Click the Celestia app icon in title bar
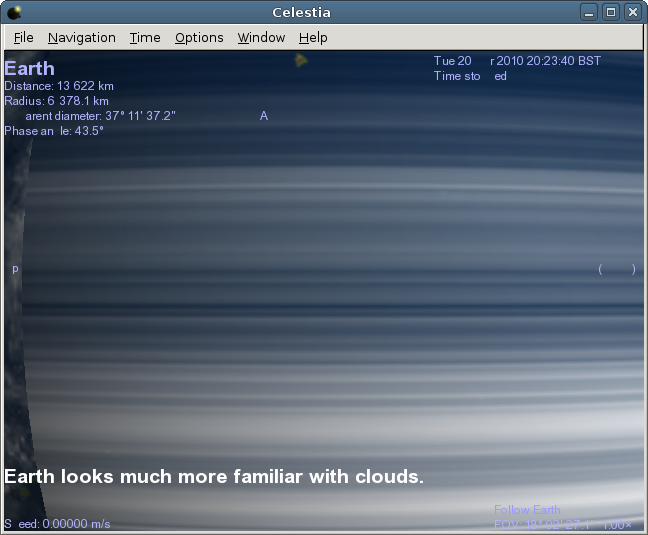 coord(14,12)
